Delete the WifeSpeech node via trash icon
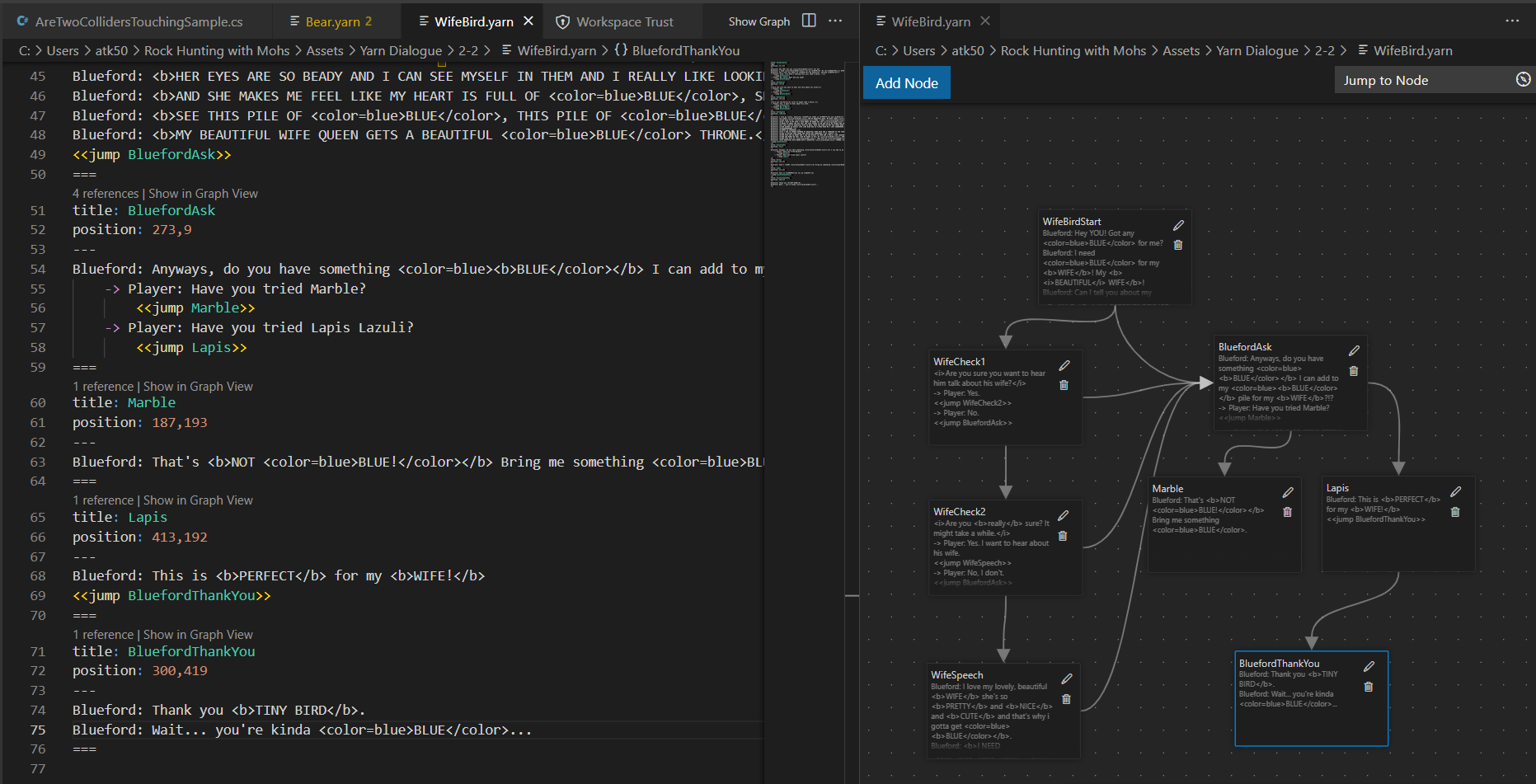 (1066, 698)
